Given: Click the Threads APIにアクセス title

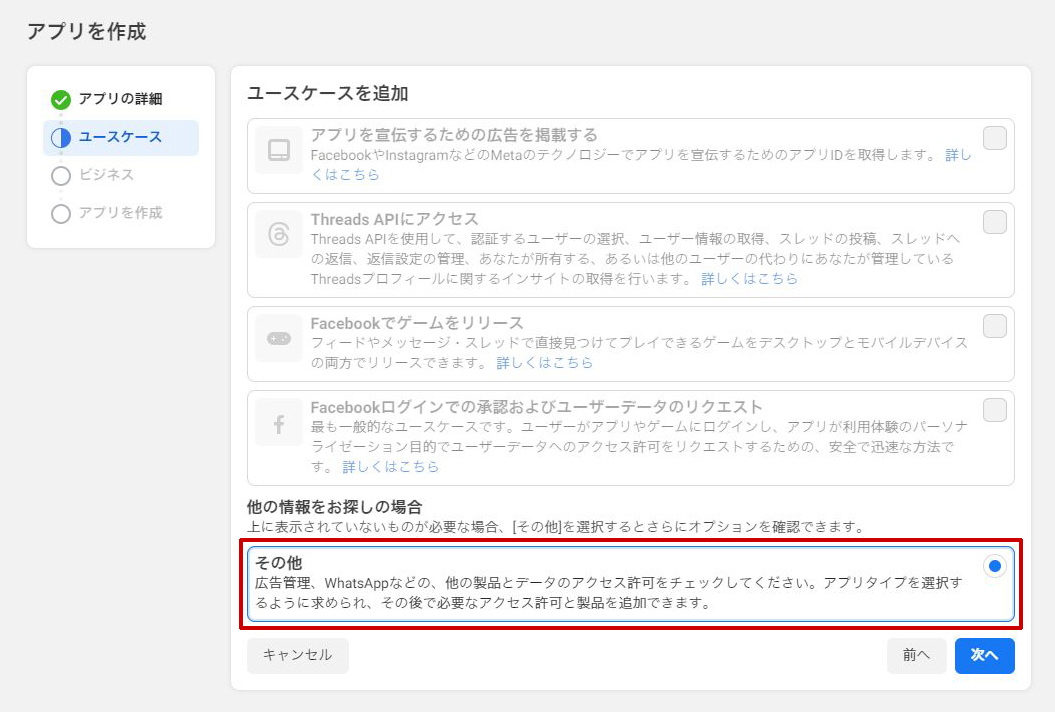Looking at the screenshot, I should [394, 219].
